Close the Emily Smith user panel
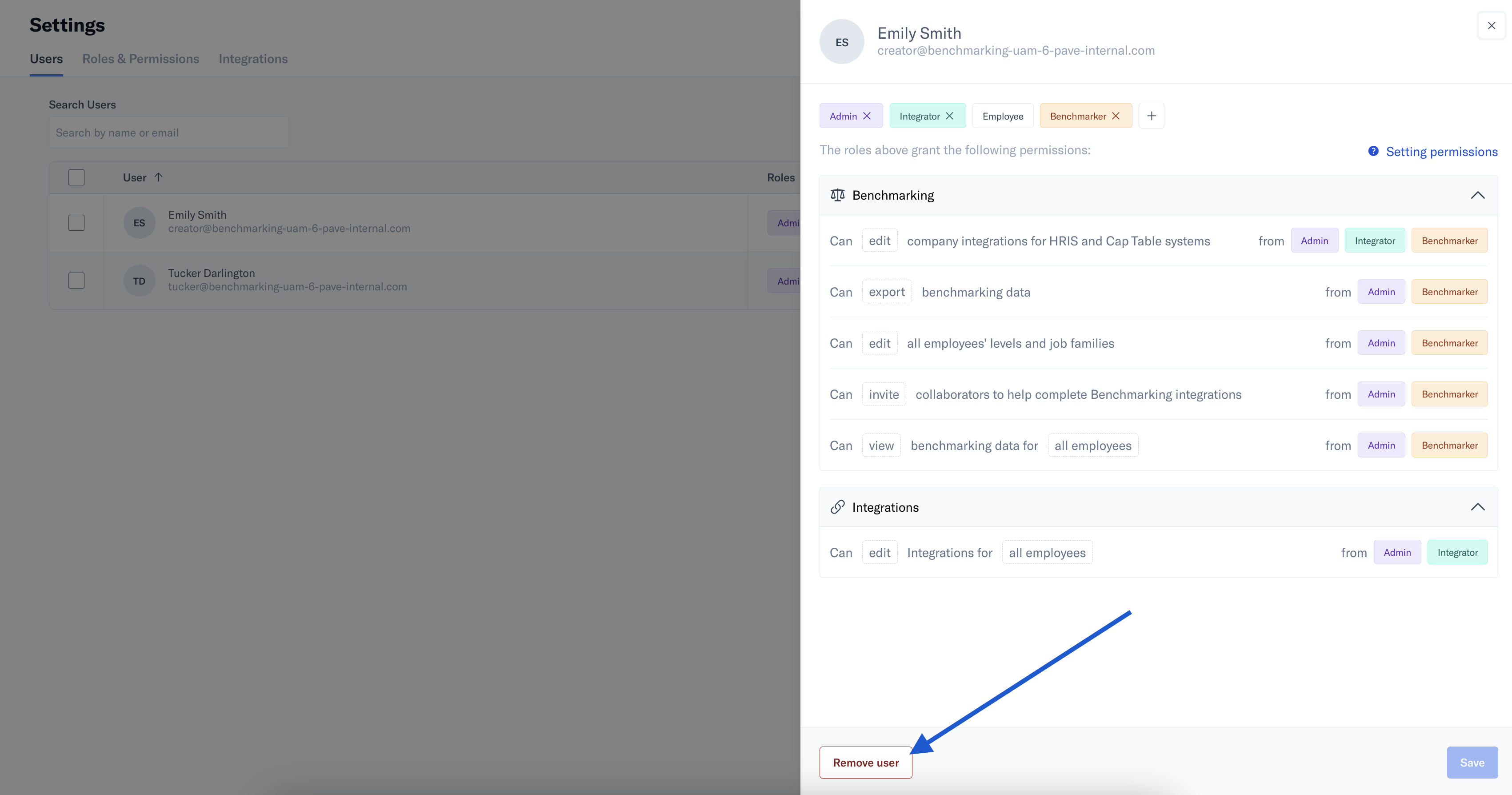Screen dimensions: 1512x795 (x=1491, y=26)
